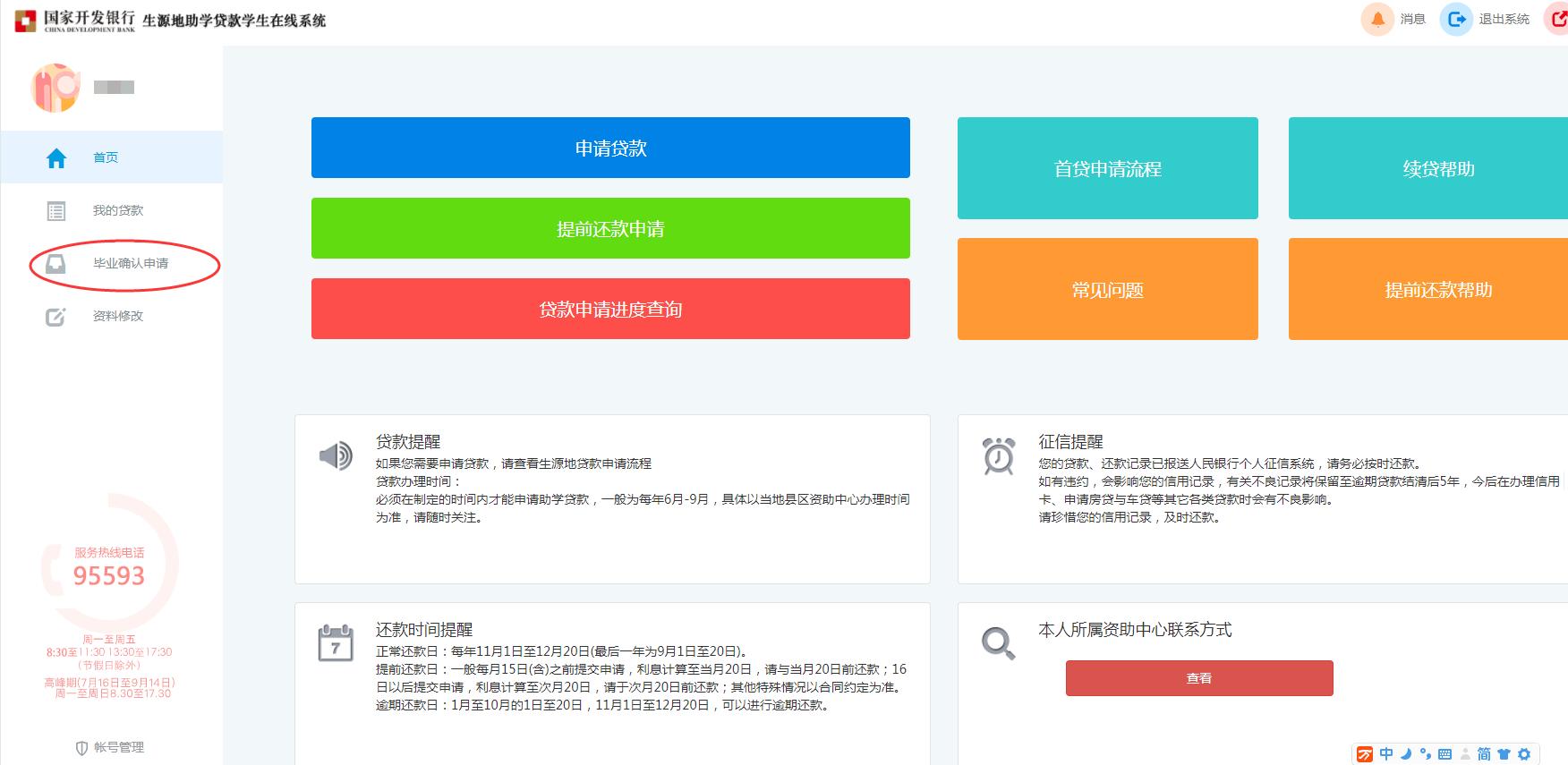Click the China Development Bank logo
This screenshot has height=765, width=1568.
[x=26, y=20]
